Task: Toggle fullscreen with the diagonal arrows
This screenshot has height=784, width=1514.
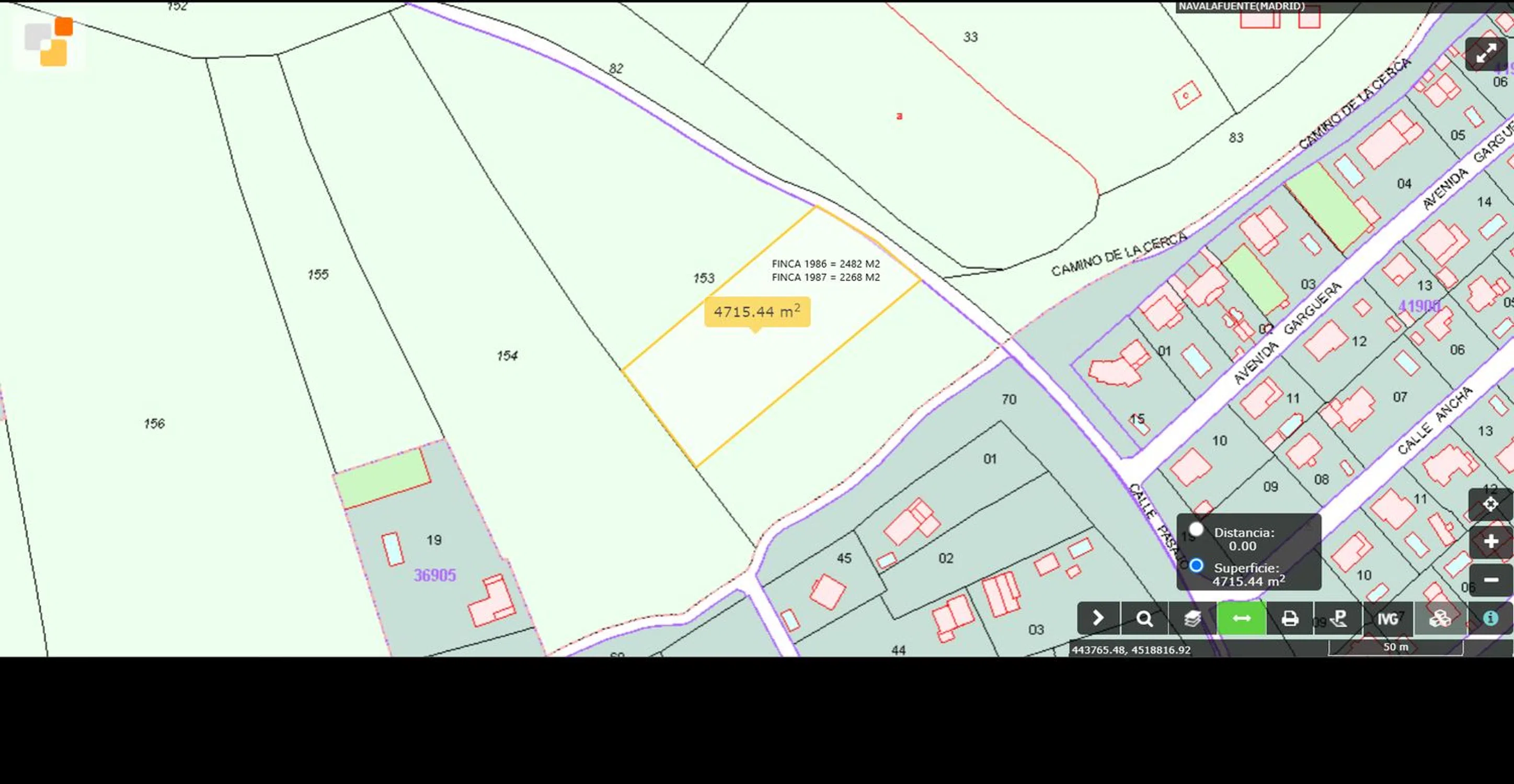Action: coord(1486,53)
